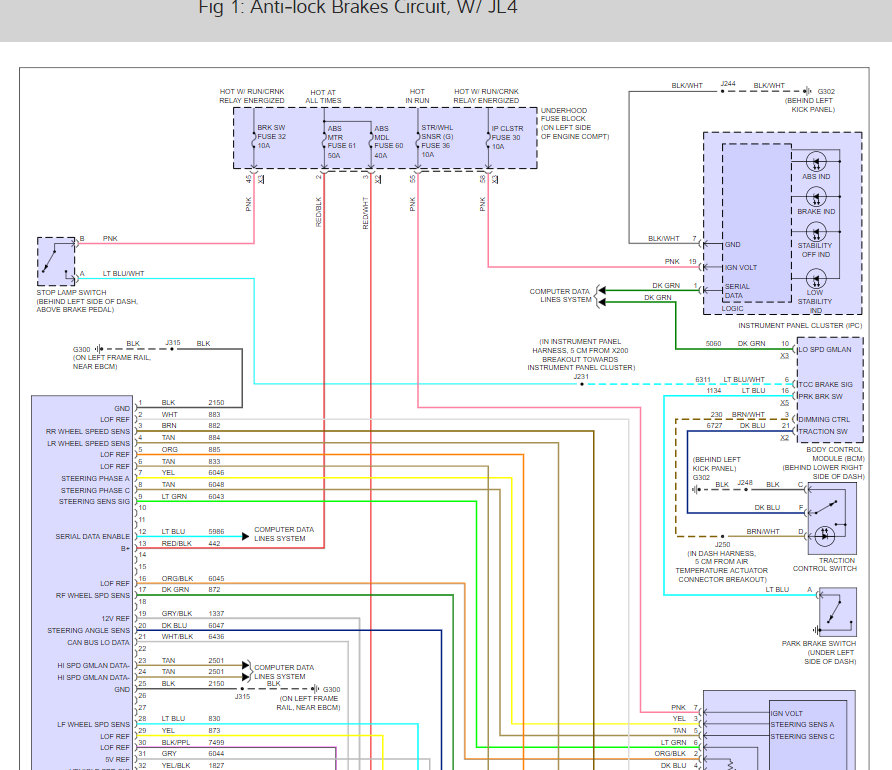The height and width of the screenshot is (770, 892).
Task: Click the LF WHEEL SPD SENS pin label
Action: [x=93, y=725]
